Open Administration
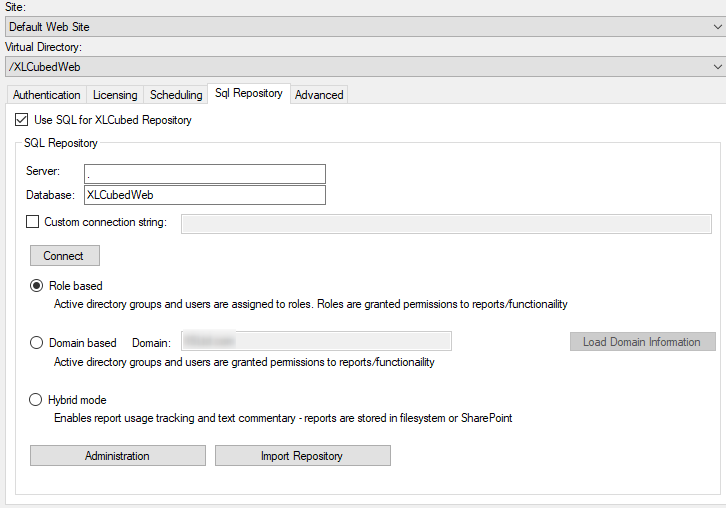This screenshot has height=508, width=726. tap(117, 456)
